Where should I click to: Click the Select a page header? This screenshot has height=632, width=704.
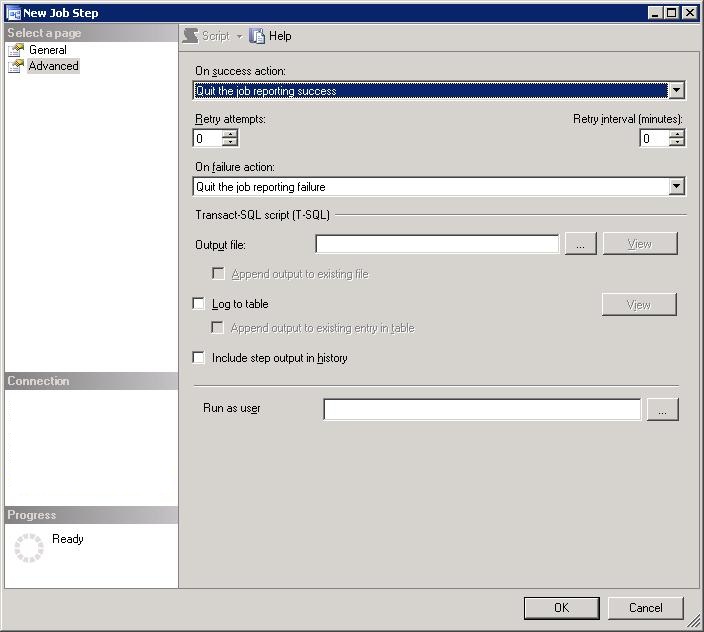(92, 33)
